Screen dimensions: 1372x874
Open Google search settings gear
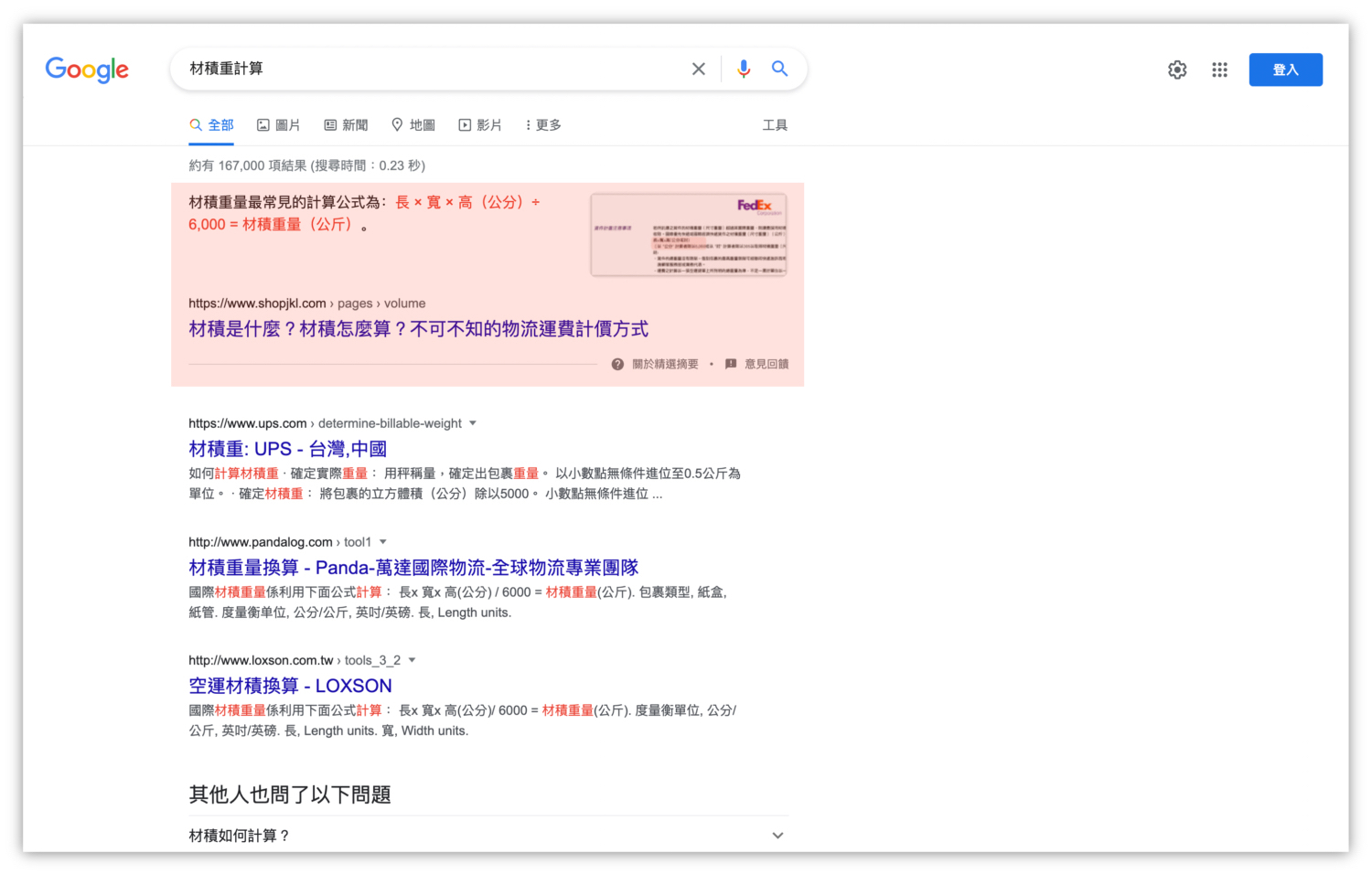tap(1177, 69)
